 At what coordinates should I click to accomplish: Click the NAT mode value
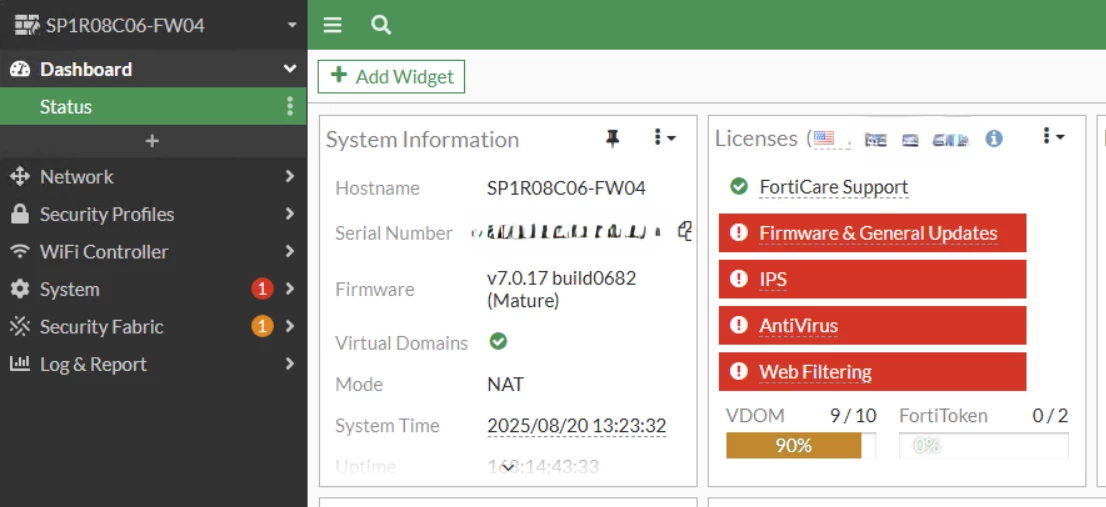[x=506, y=384]
